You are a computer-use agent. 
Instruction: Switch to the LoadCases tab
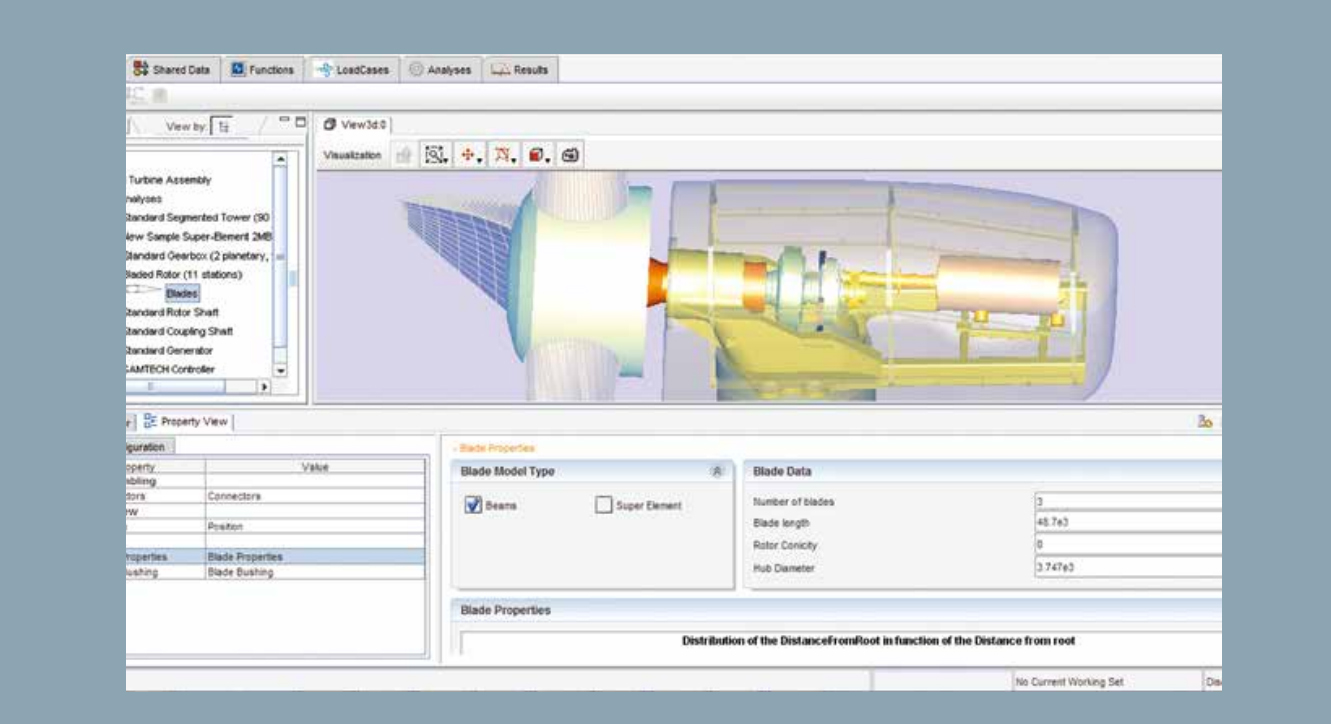pos(354,70)
